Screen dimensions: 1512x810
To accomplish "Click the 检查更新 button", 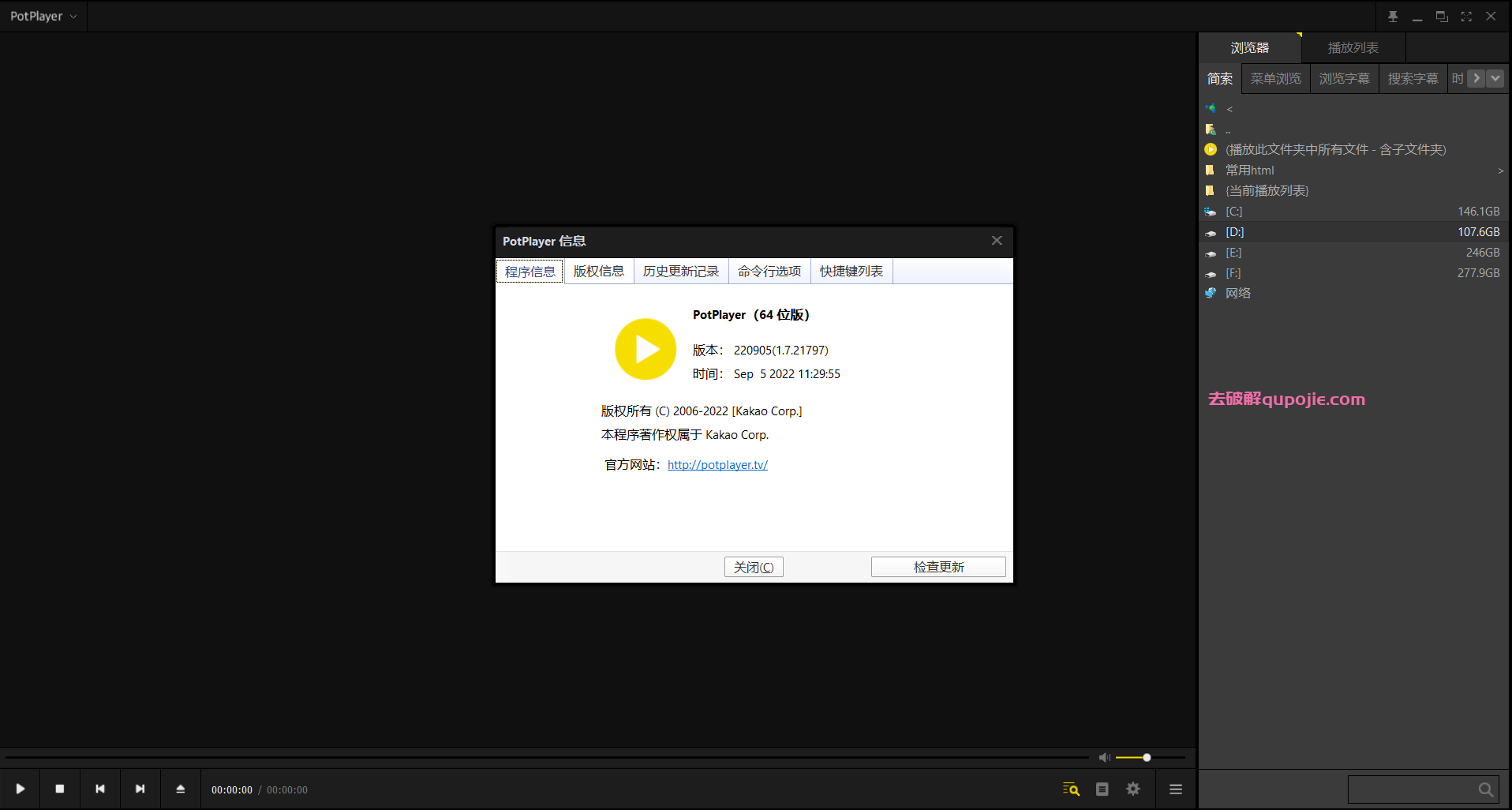I will (x=938, y=567).
